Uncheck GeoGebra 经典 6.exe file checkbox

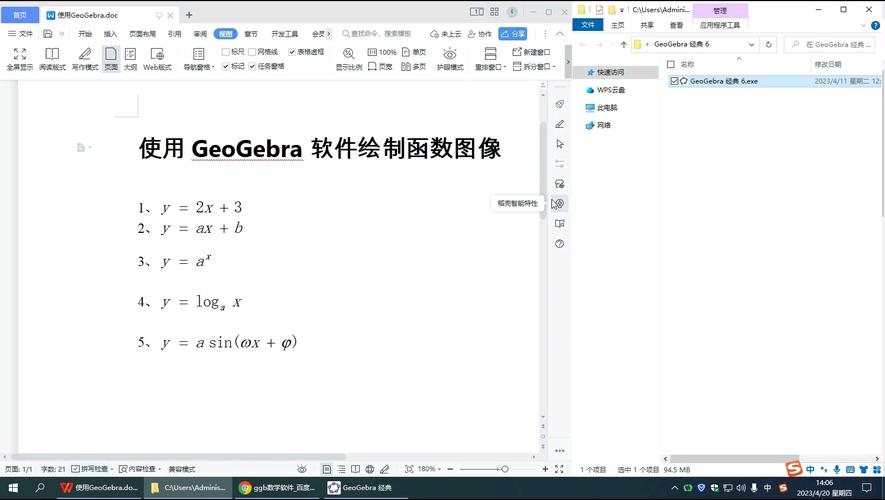[674, 81]
